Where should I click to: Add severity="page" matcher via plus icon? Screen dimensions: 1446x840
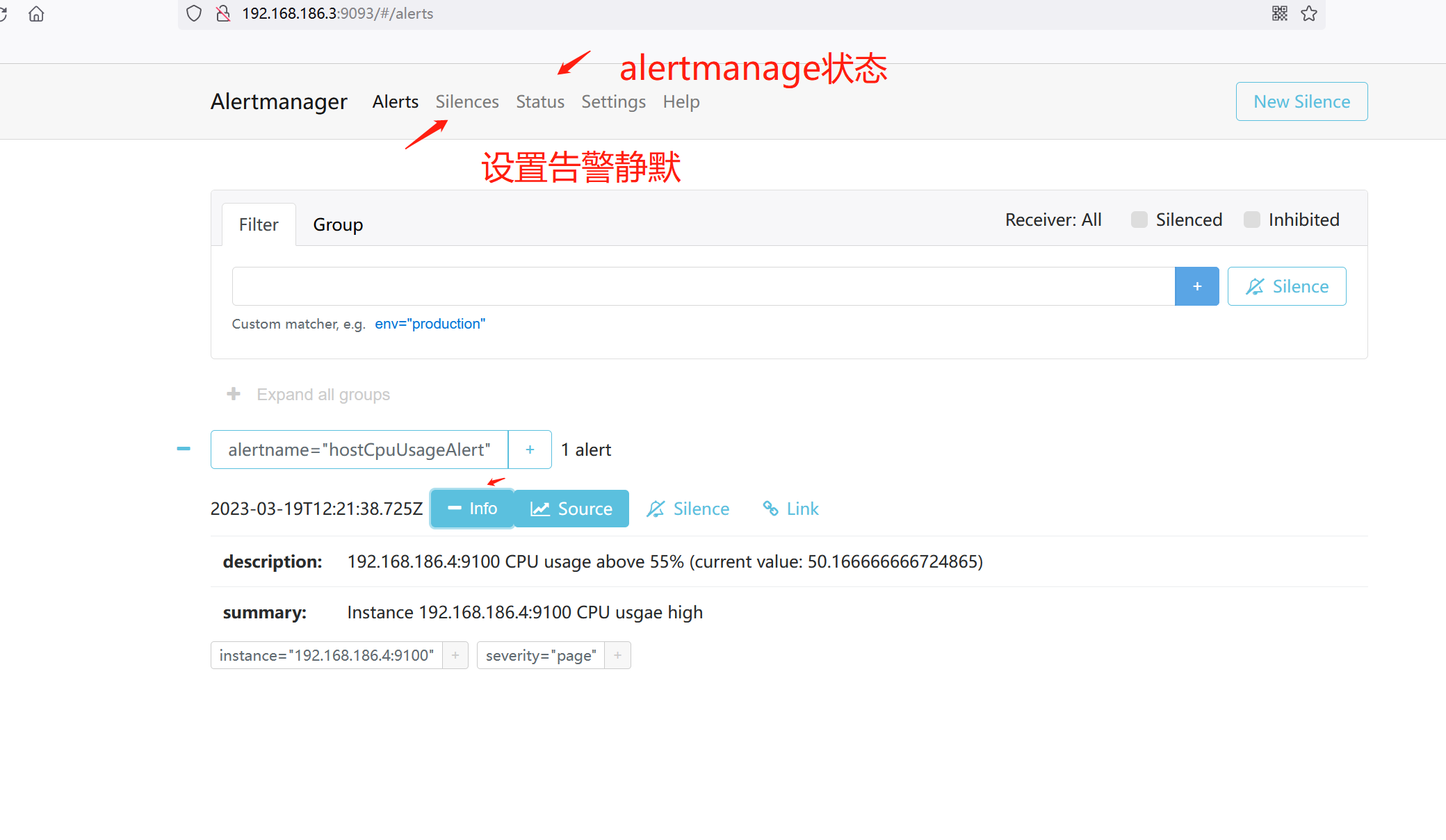tap(617, 655)
